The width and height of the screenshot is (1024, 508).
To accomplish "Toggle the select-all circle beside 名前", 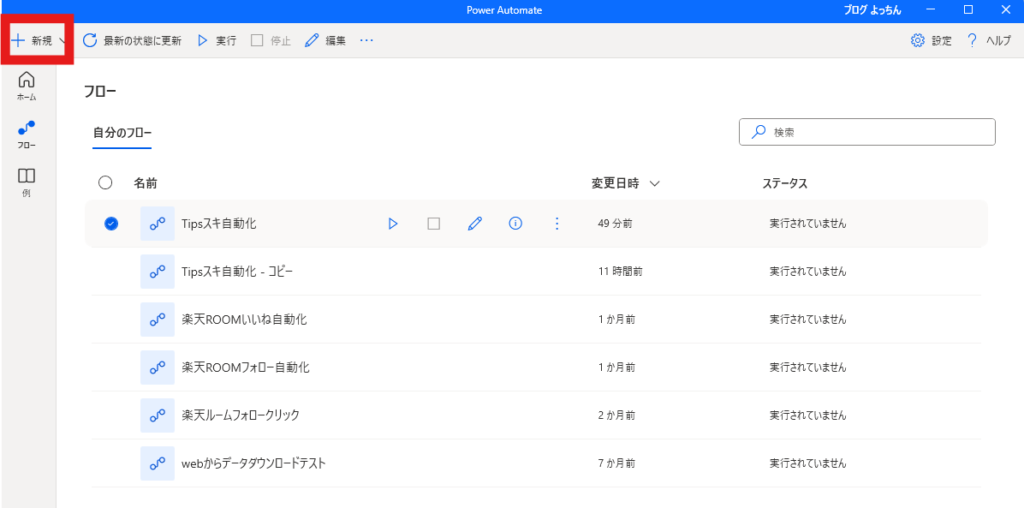I will [105, 183].
